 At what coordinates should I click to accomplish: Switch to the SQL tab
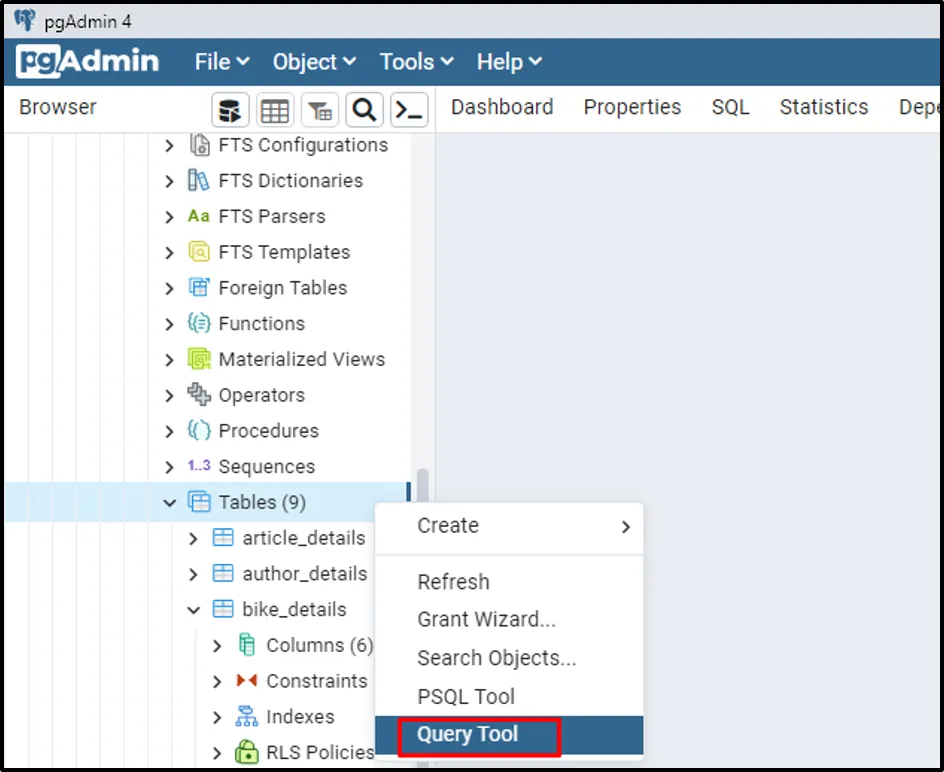[x=730, y=107]
